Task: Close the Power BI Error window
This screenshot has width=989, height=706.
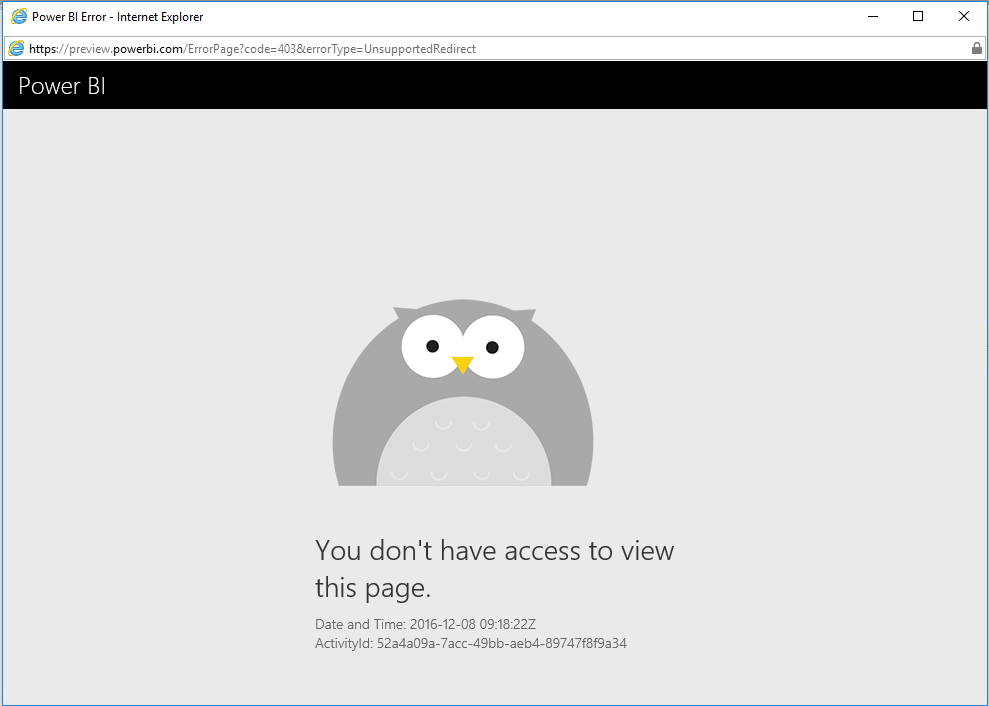Action: 964,16
